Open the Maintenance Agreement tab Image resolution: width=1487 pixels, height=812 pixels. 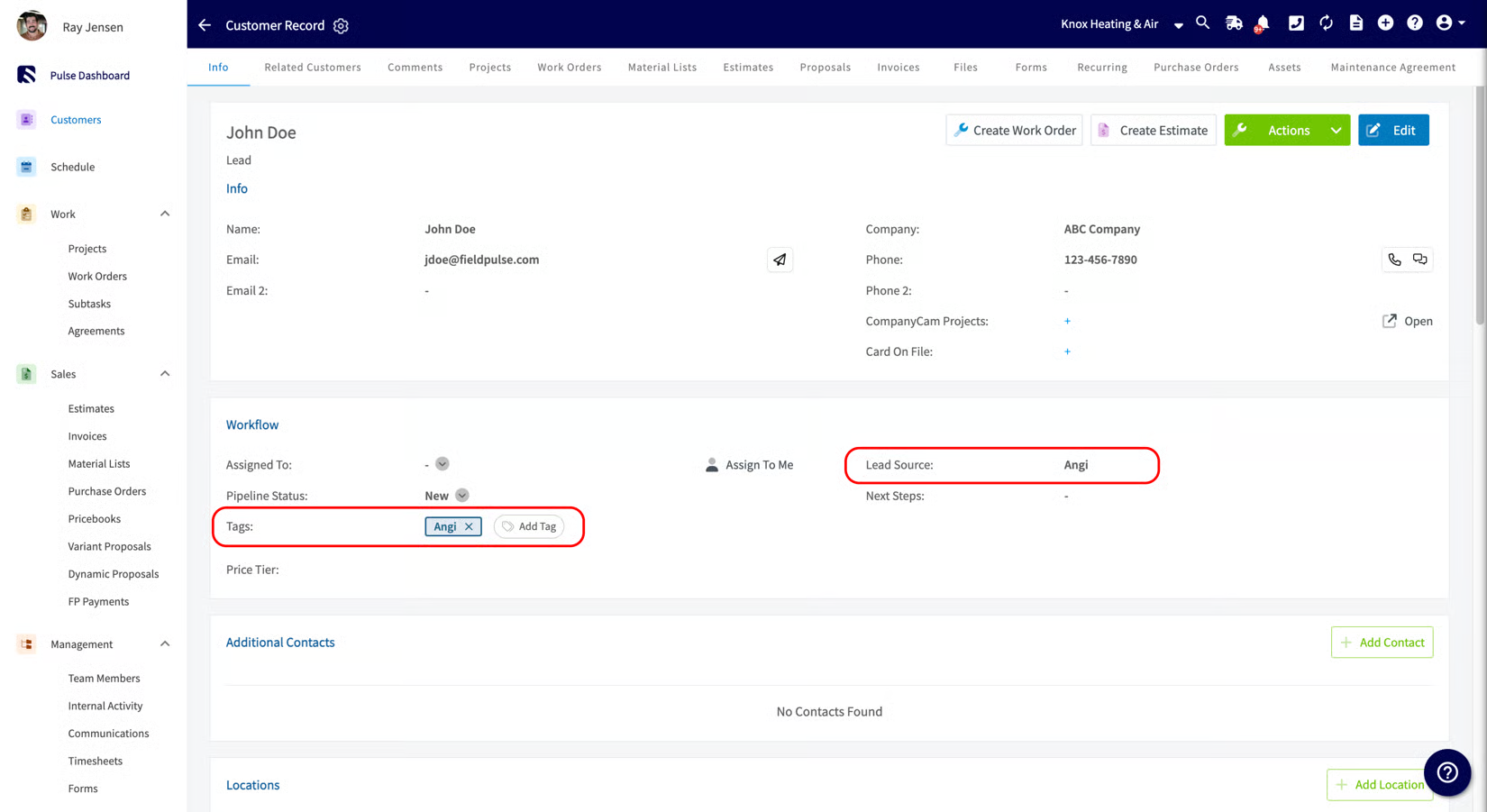coord(1393,68)
